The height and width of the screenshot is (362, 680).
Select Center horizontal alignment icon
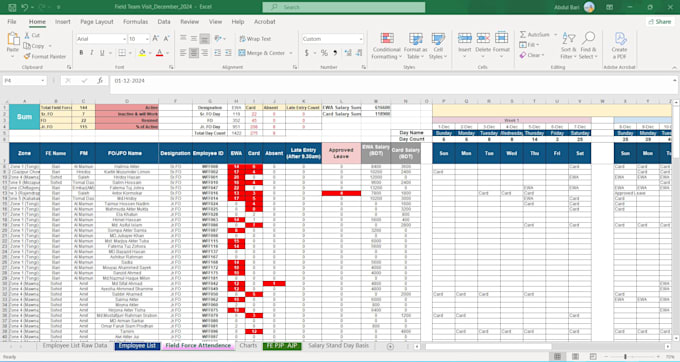point(194,53)
